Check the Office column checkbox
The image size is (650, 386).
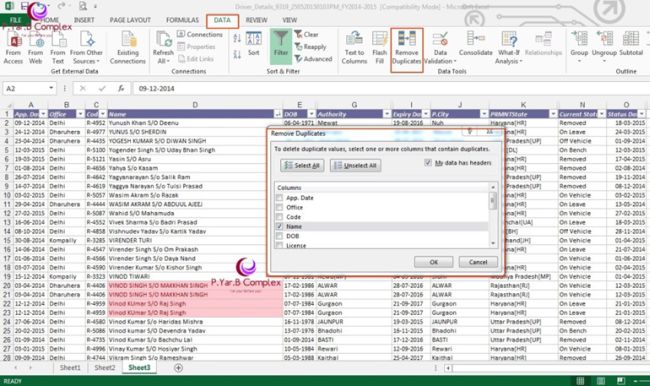279,207
